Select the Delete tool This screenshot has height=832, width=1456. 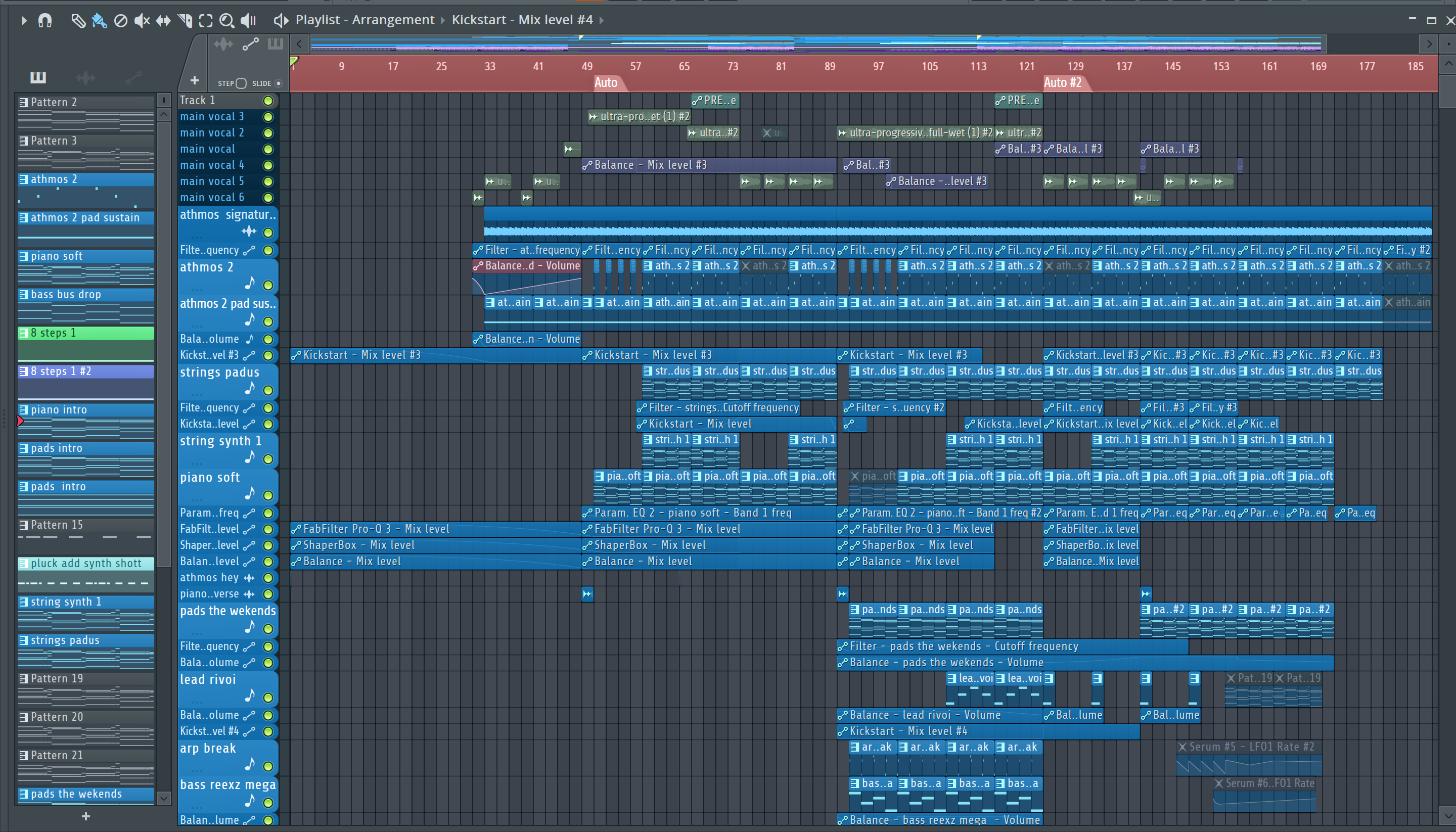click(120, 21)
